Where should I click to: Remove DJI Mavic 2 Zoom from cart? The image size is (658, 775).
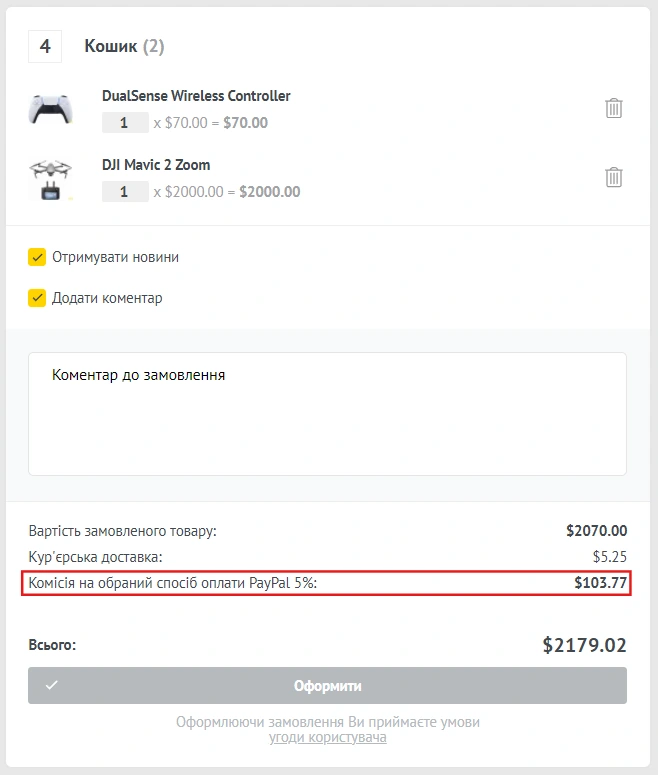(614, 177)
